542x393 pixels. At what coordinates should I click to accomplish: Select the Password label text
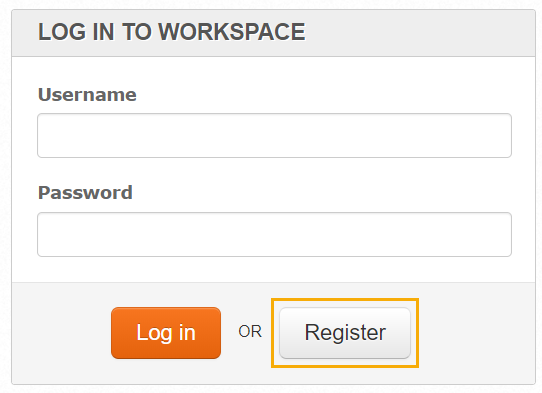pos(85,193)
